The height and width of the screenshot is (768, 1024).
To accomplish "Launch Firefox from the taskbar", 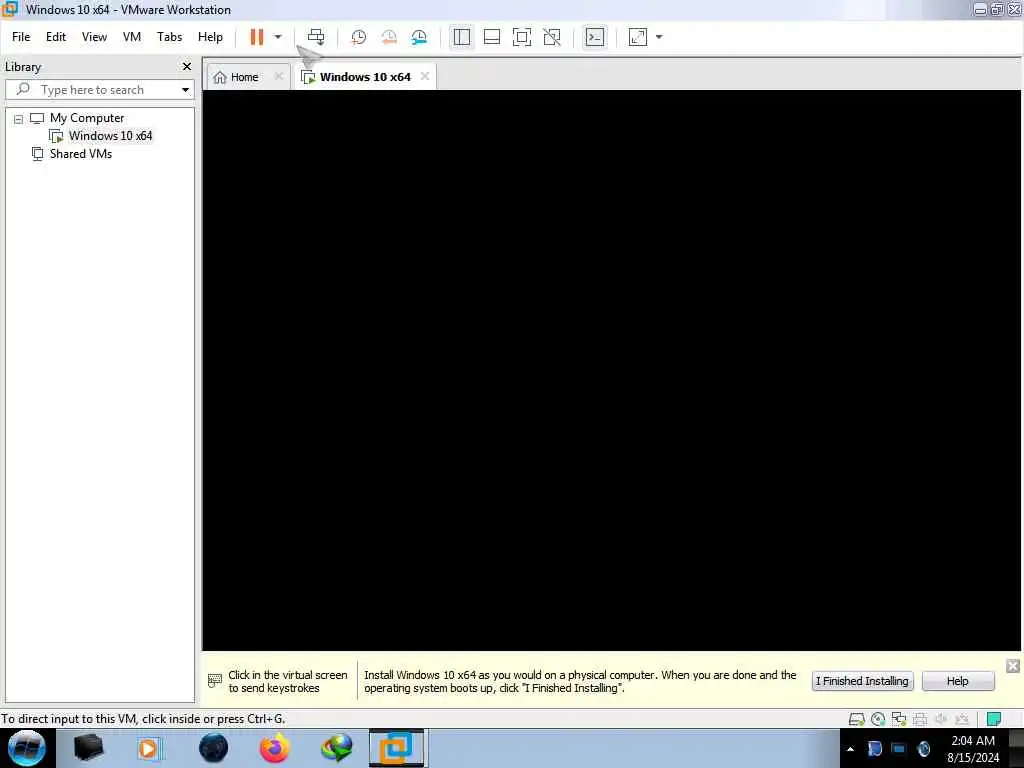I will 275,748.
